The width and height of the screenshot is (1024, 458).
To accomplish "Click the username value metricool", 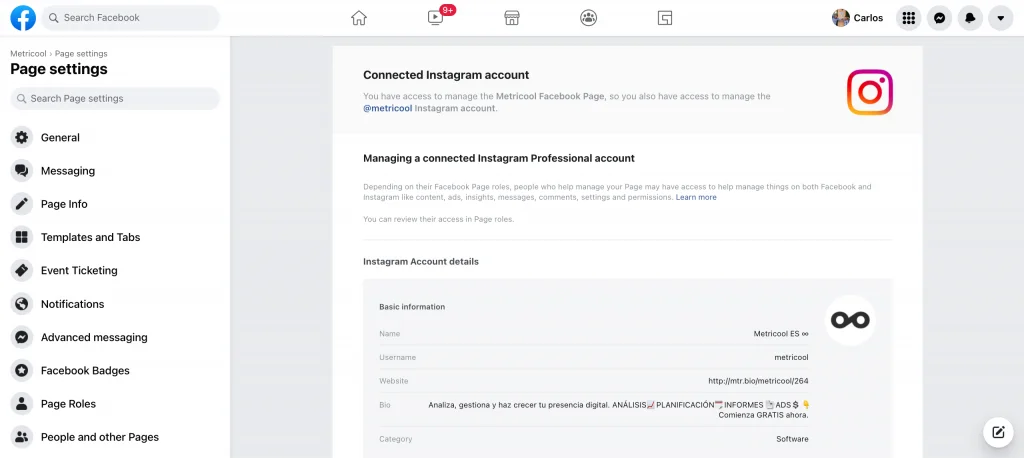I will pos(791,357).
